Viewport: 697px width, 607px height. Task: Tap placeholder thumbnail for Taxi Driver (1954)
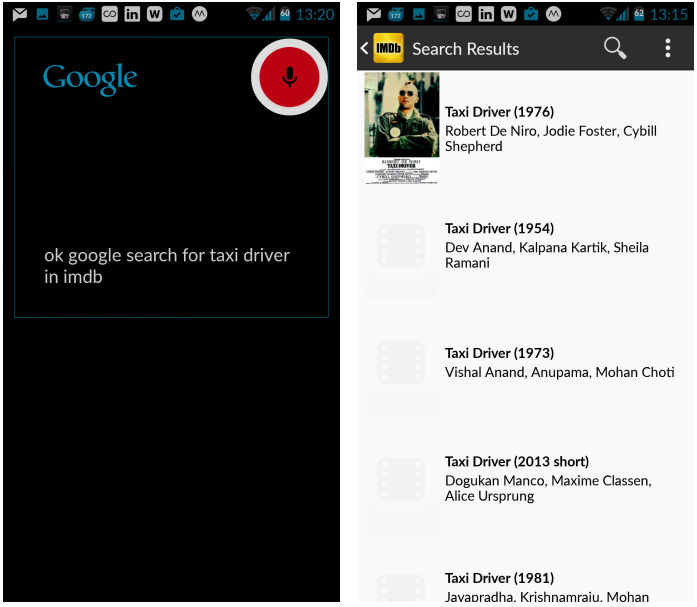401,245
